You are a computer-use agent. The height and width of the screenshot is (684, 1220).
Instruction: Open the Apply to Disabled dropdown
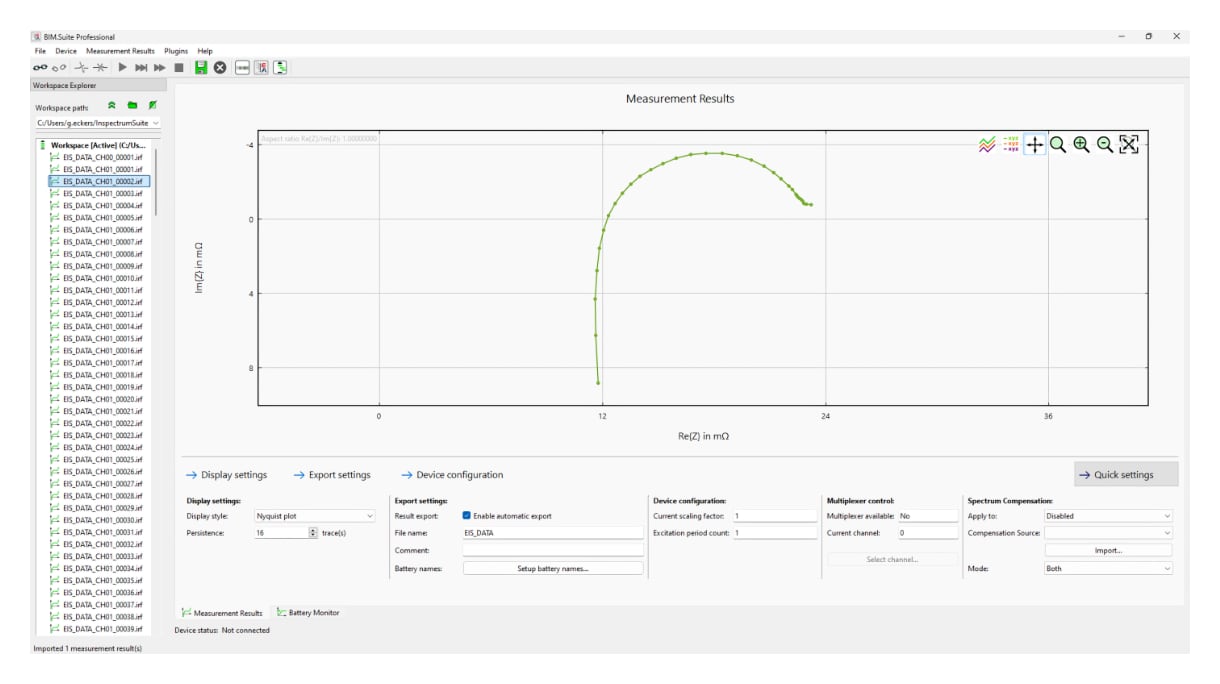tap(1108, 516)
